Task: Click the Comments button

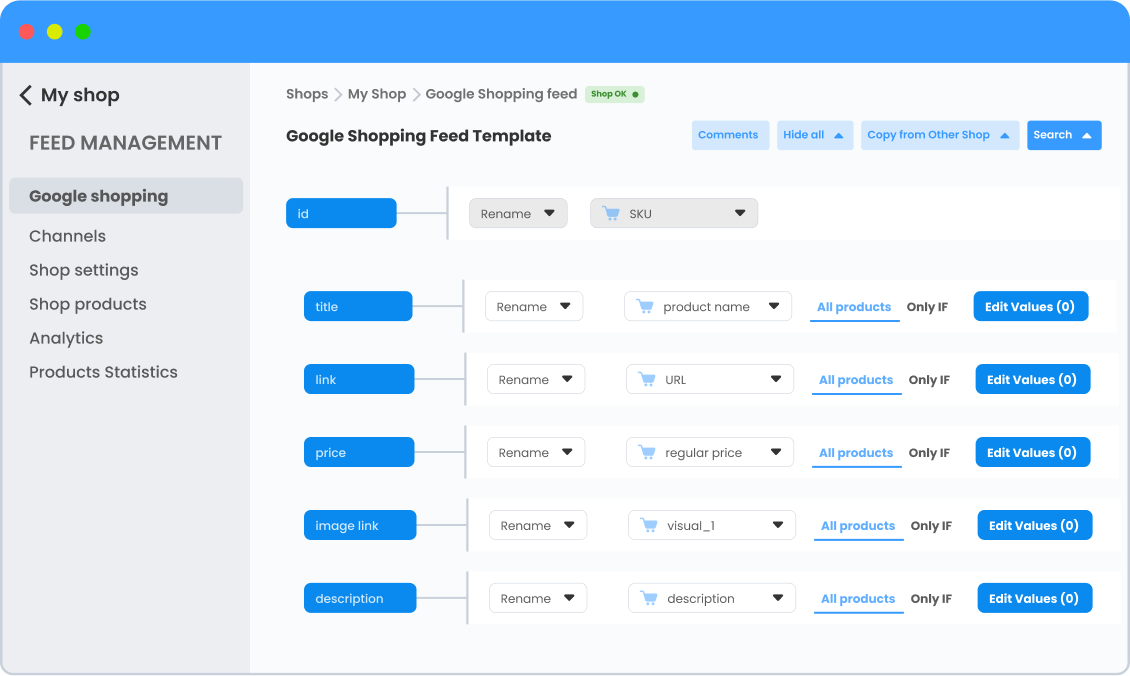Action: point(730,135)
